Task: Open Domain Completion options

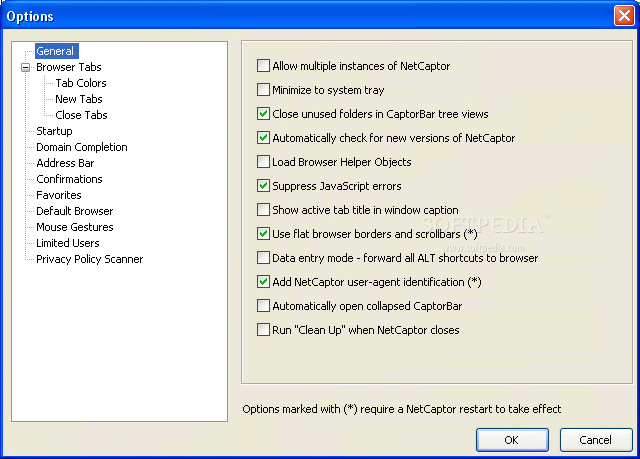Action: pos(82,147)
